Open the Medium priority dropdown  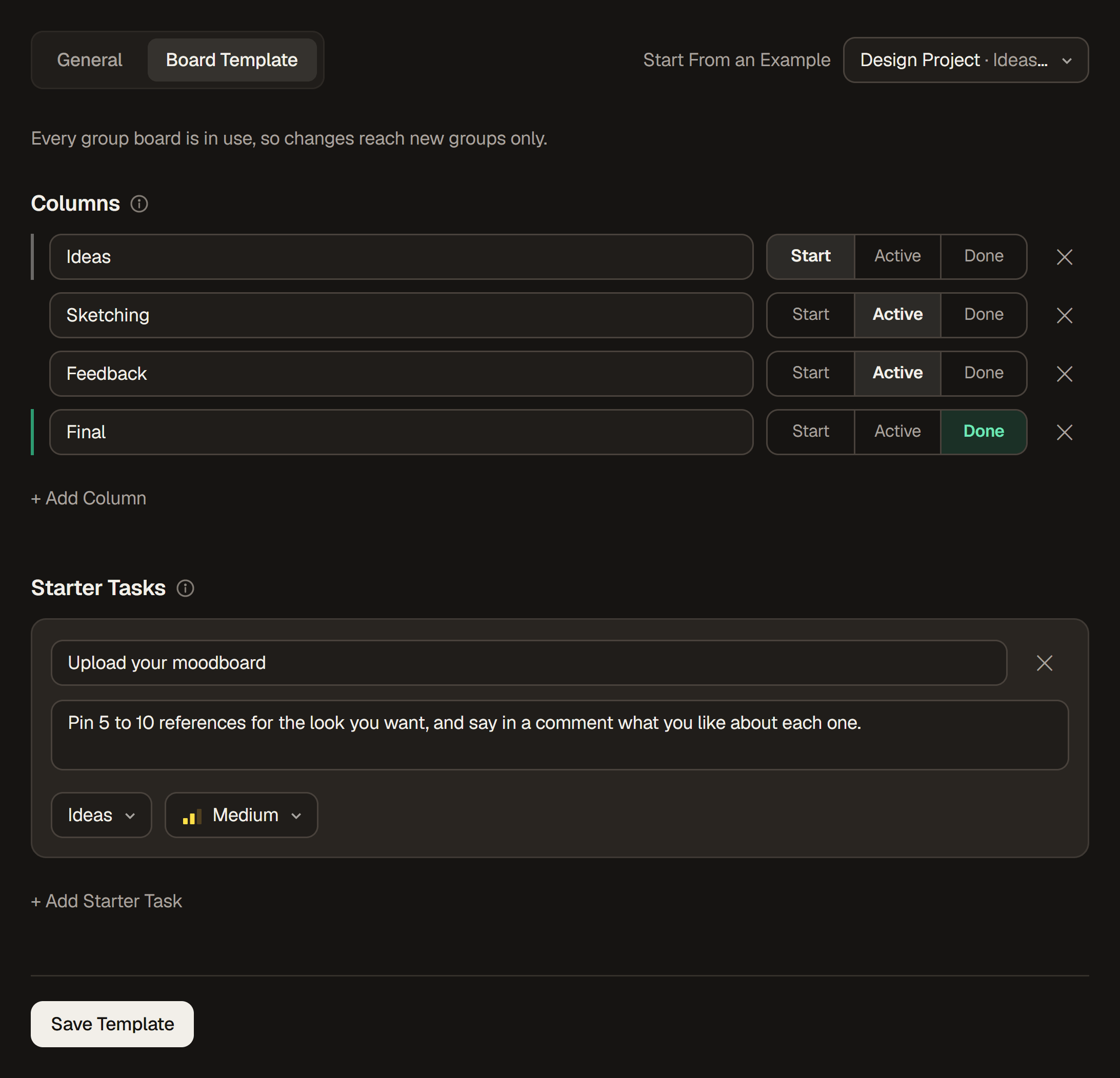[241, 815]
